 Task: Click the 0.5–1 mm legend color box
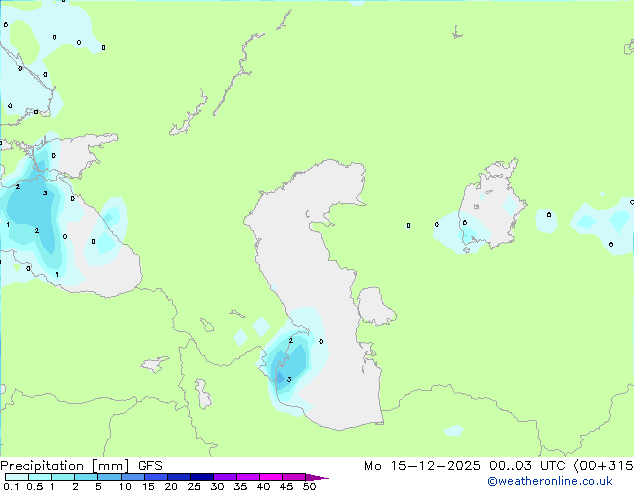(40, 477)
